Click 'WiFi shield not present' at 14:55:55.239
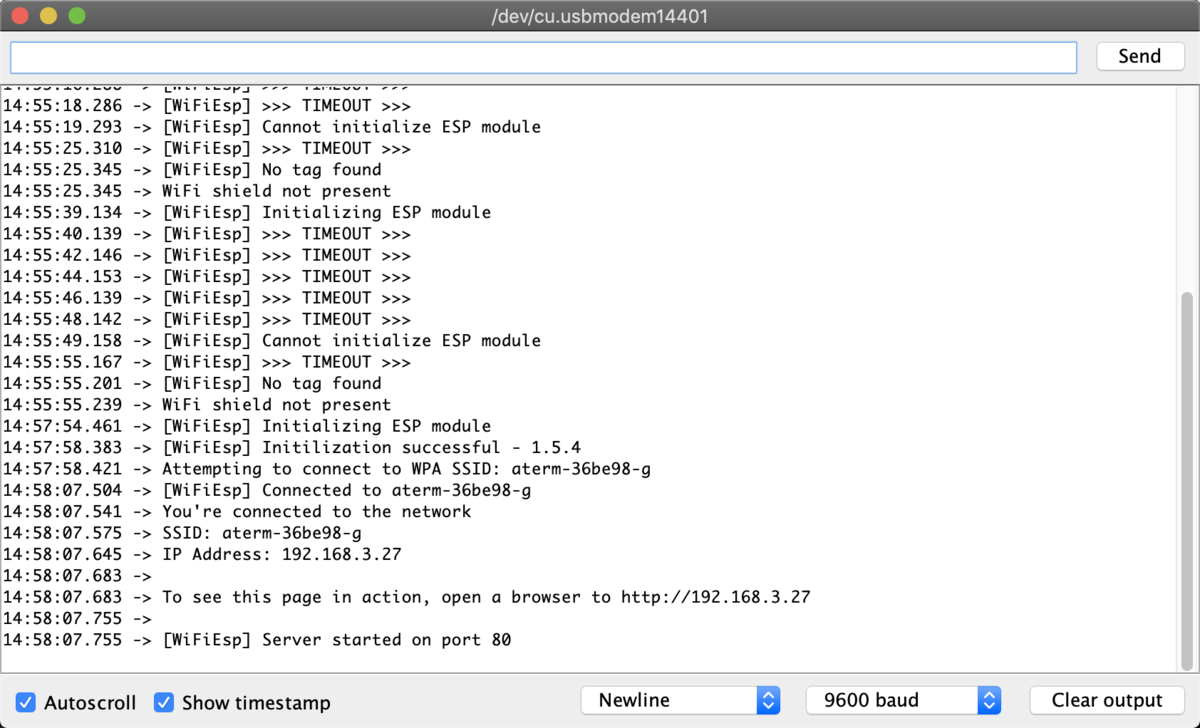The height and width of the screenshot is (728, 1200). [x=197, y=405]
